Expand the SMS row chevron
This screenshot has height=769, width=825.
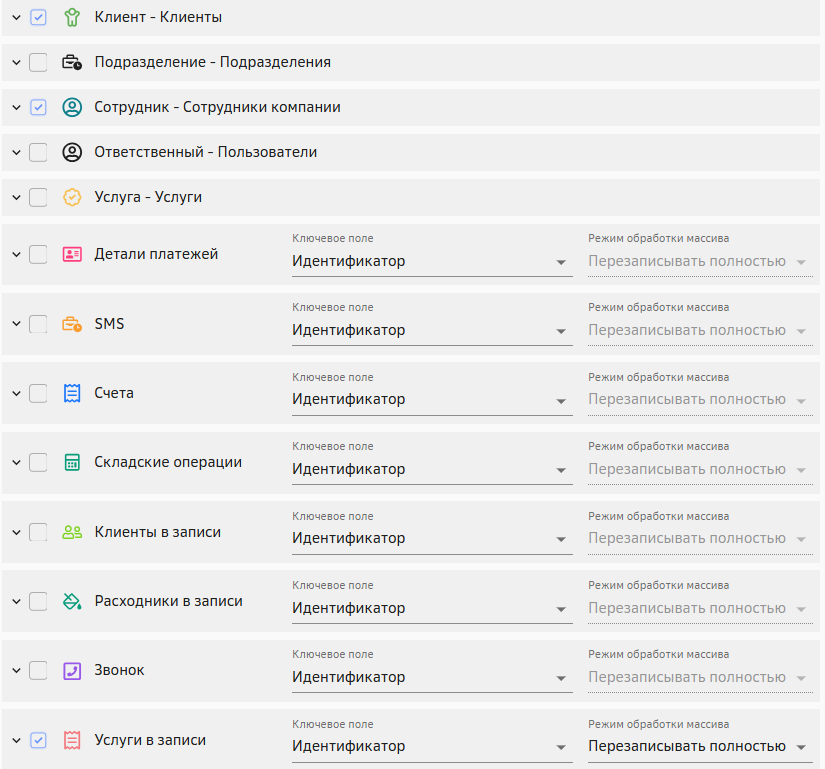pos(16,323)
